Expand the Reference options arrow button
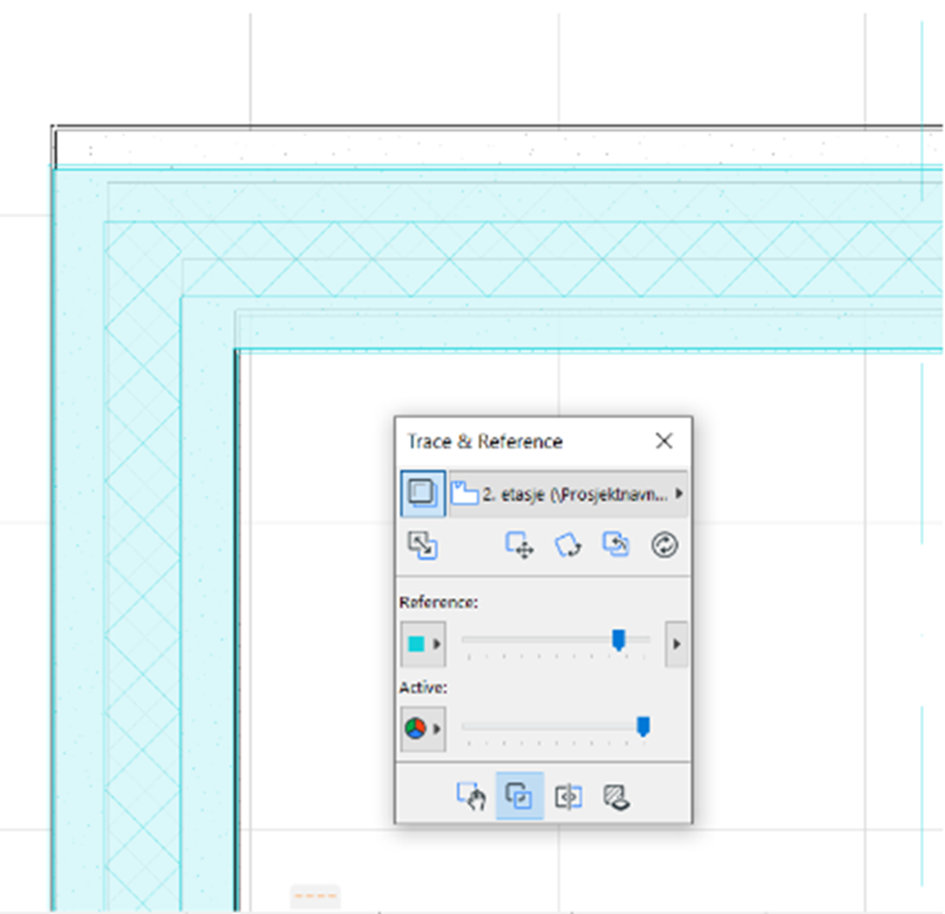Screen dimensions: 945x914 [x=676, y=644]
